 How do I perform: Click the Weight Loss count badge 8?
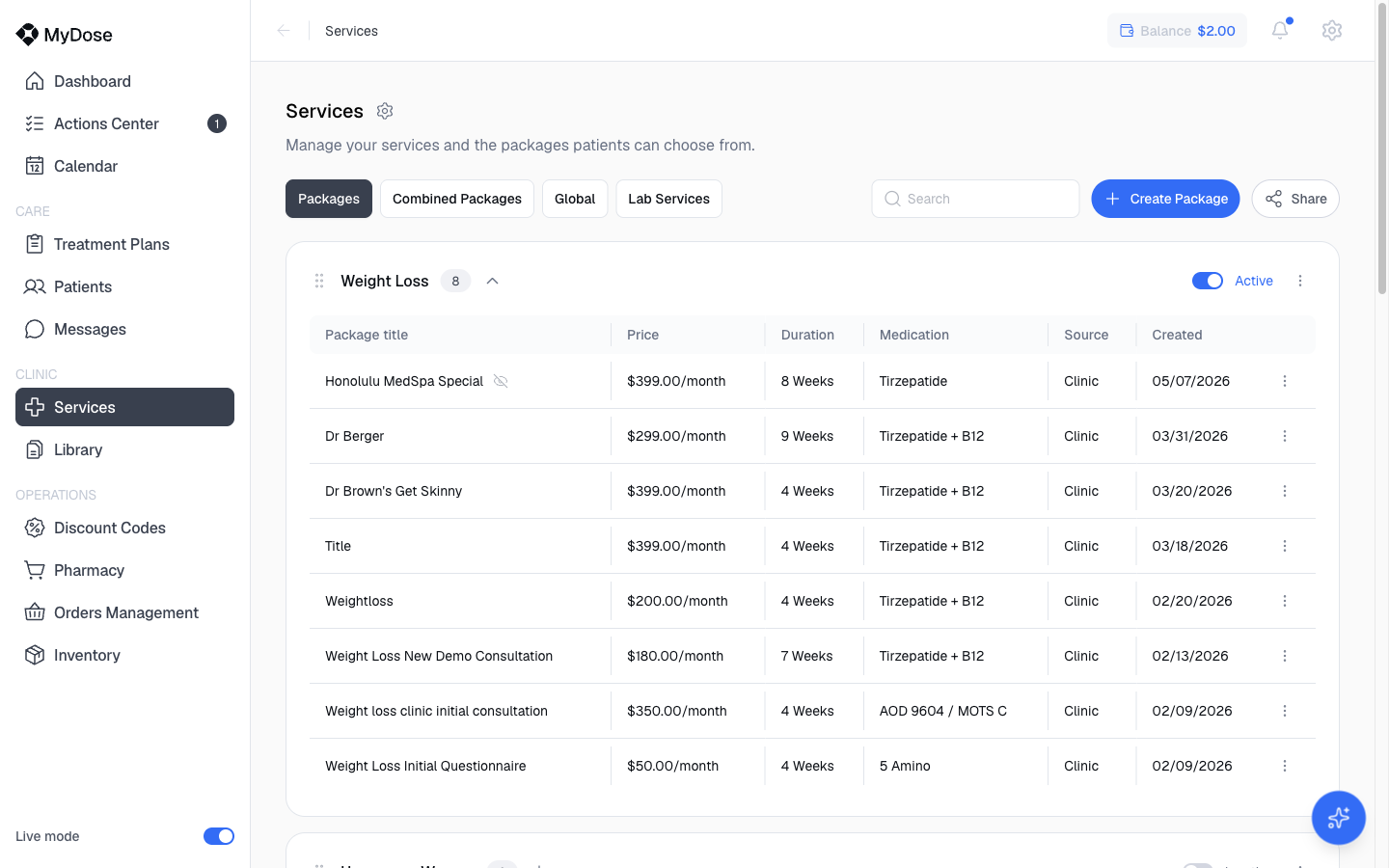tap(455, 281)
